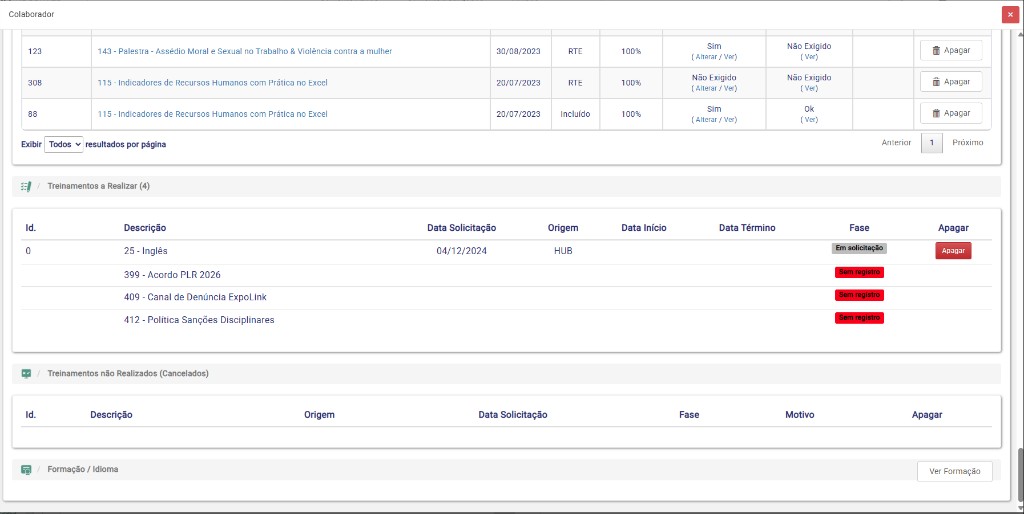1024x514 pixels.
Task: Open Ver Formação button
Action: [954, 471]
